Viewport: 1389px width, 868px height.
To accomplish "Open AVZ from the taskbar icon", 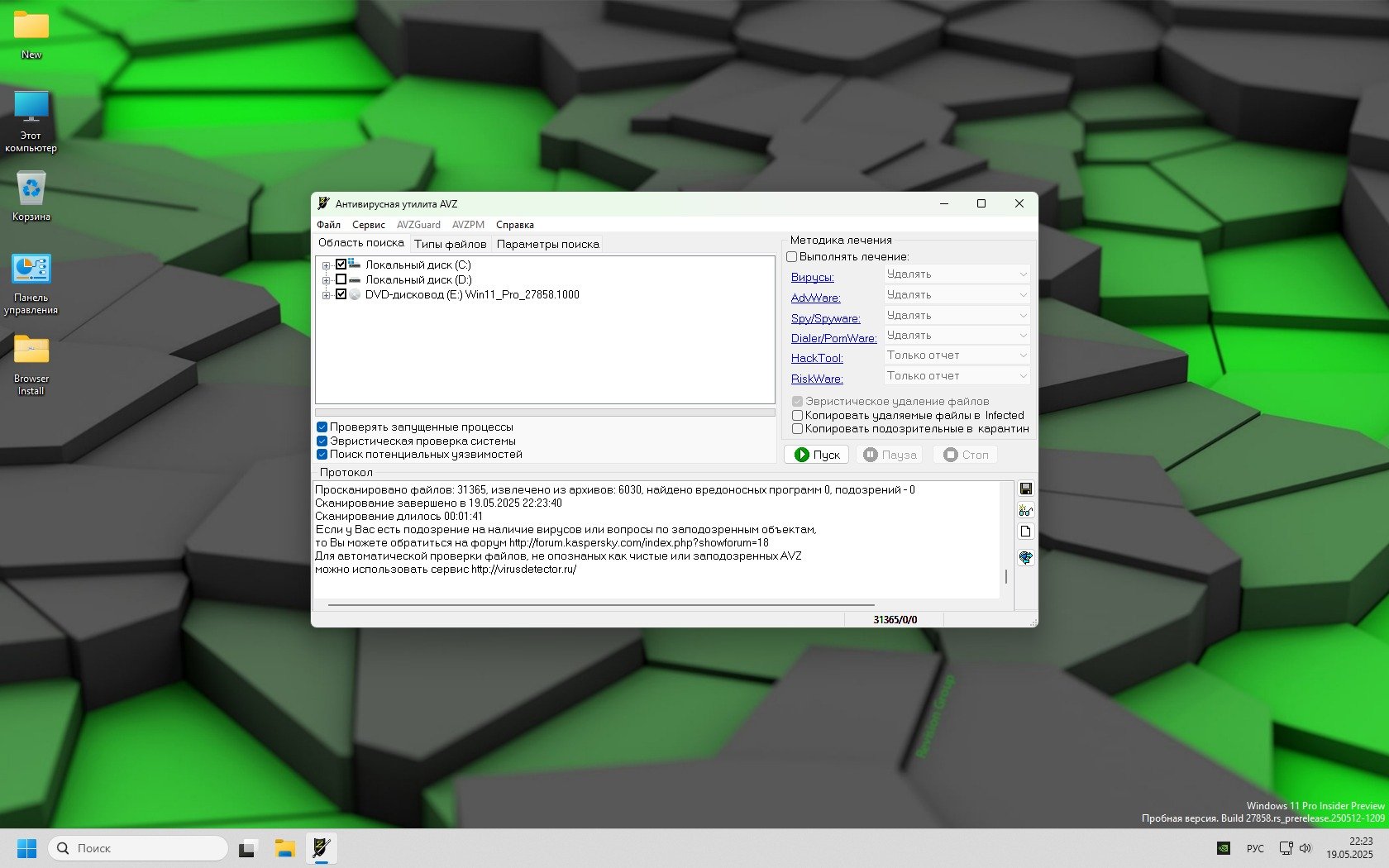I will tap(322, 848).
